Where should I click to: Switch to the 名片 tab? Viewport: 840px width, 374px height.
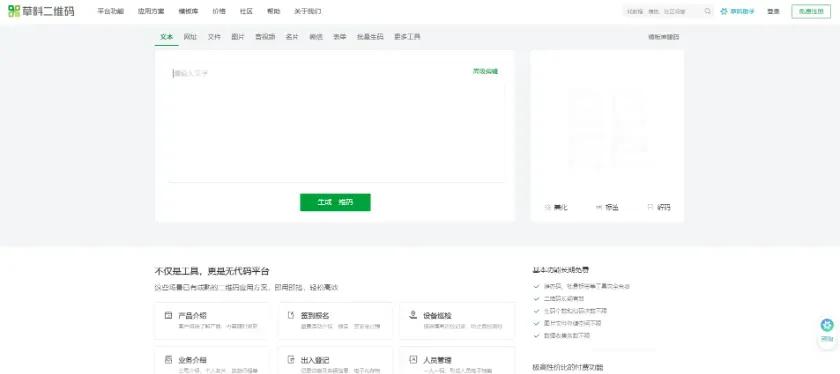(292, 37)
